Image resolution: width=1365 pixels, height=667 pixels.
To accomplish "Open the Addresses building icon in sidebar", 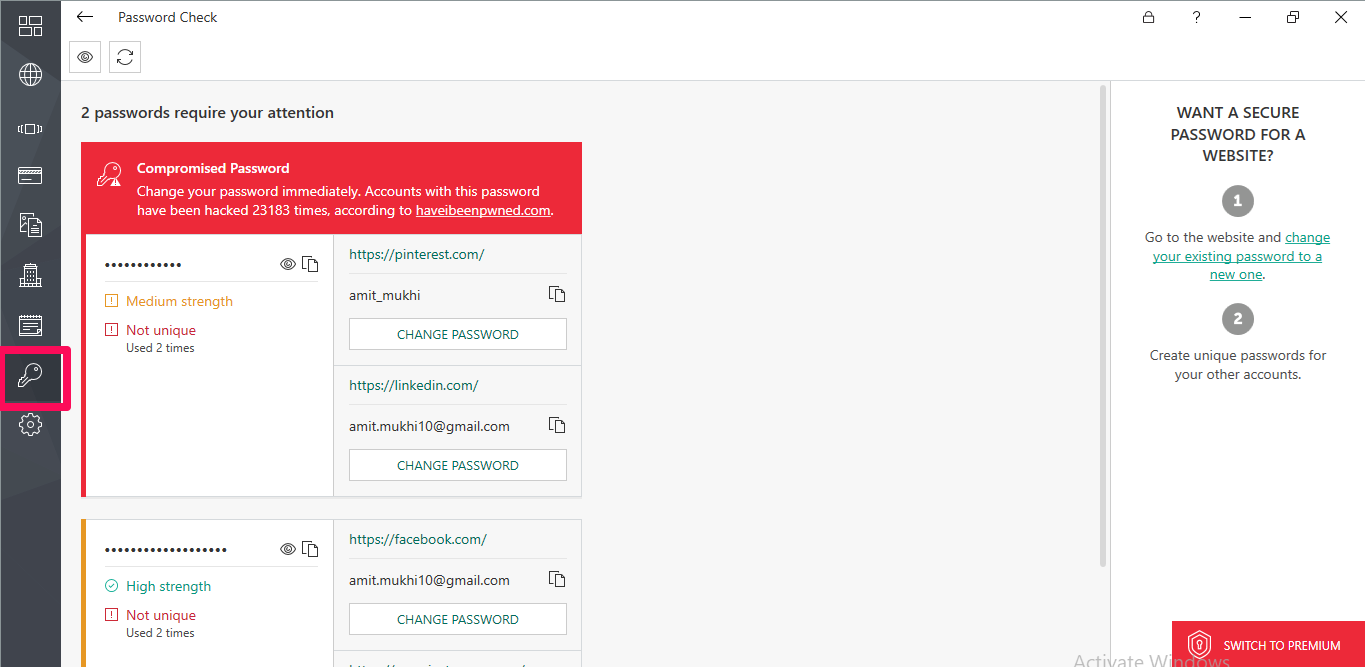I will coord(30,274).
